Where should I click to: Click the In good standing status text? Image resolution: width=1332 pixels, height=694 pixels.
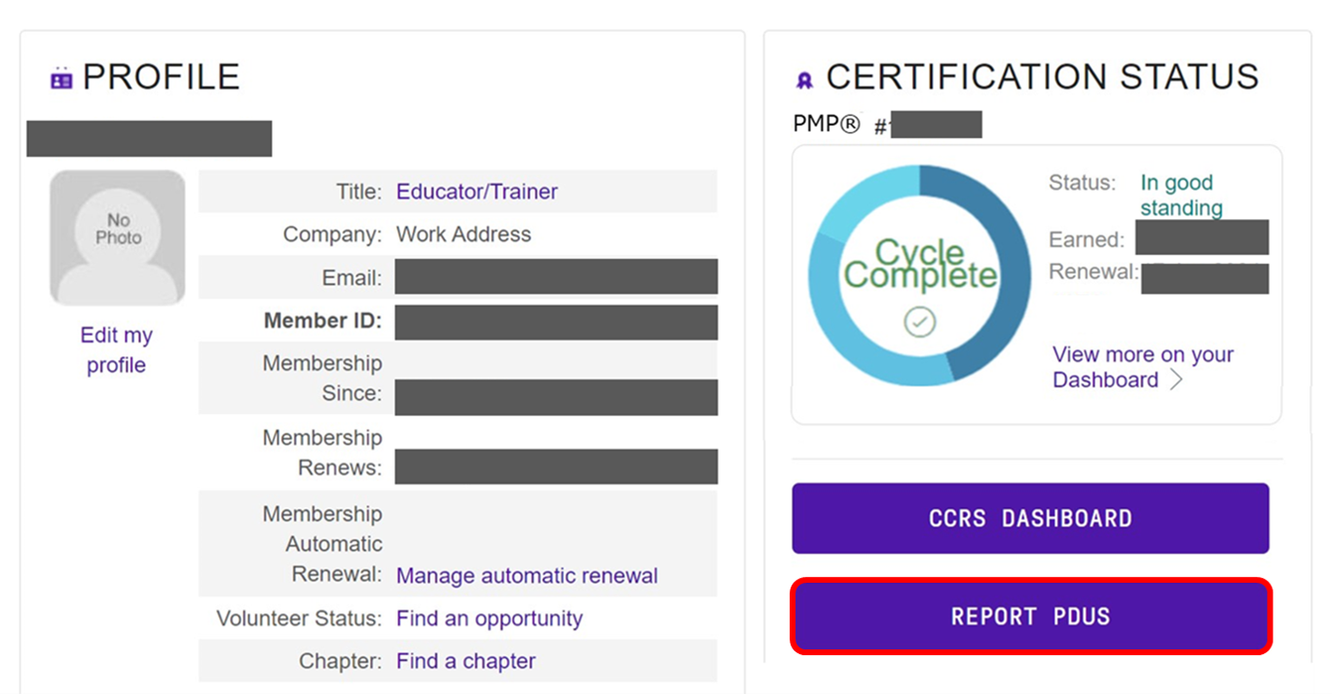[1180, 195]
